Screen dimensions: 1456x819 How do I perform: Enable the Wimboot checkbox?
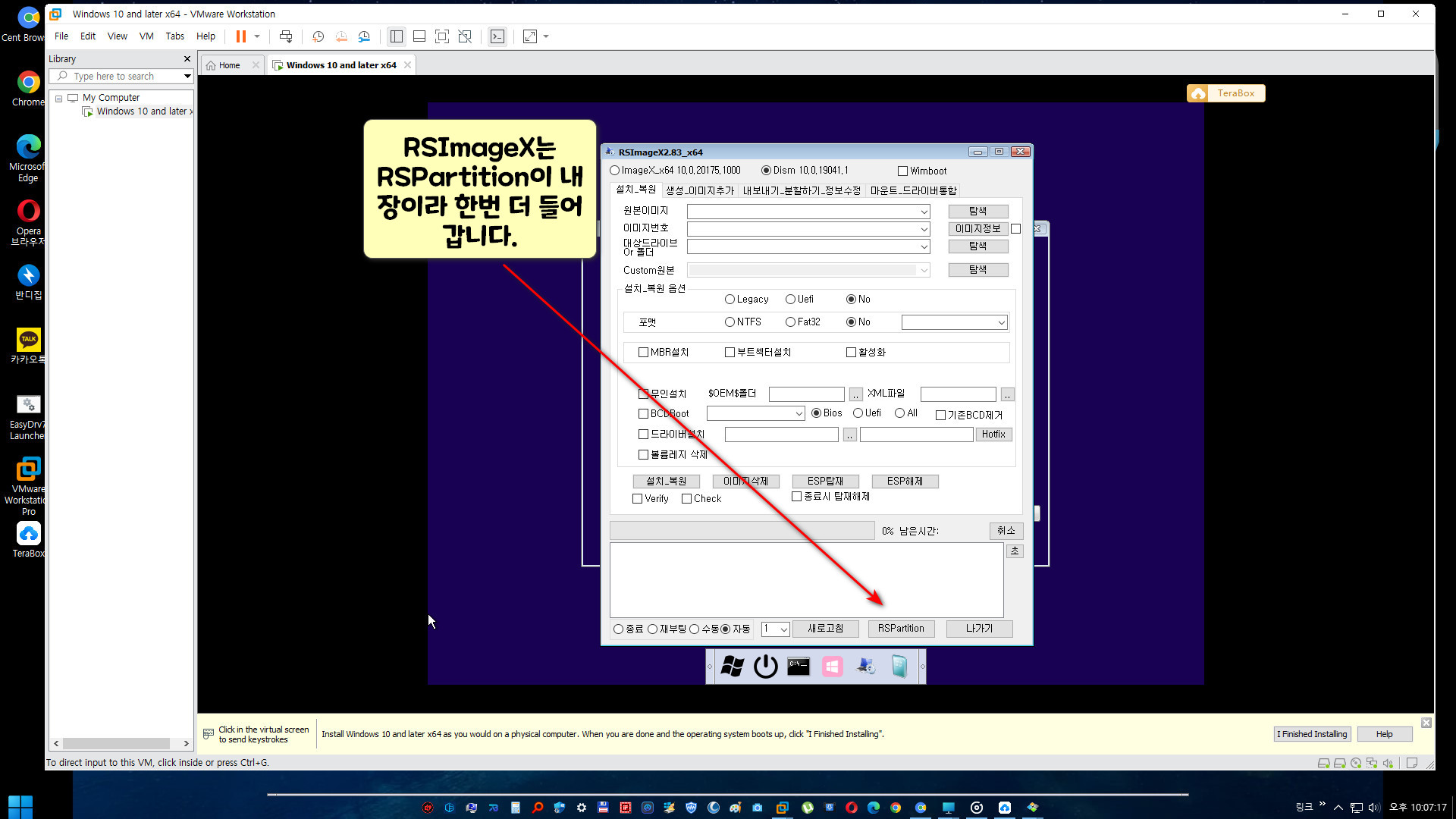[902, 171]
